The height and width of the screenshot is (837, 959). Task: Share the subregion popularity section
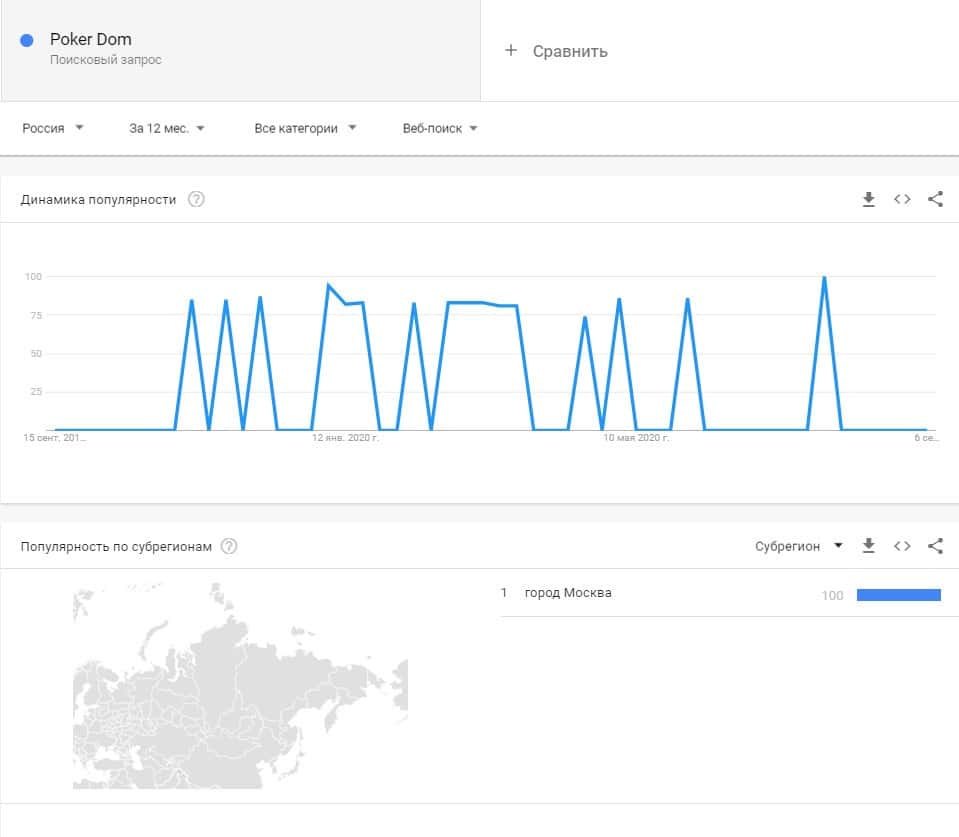[935, 546]
